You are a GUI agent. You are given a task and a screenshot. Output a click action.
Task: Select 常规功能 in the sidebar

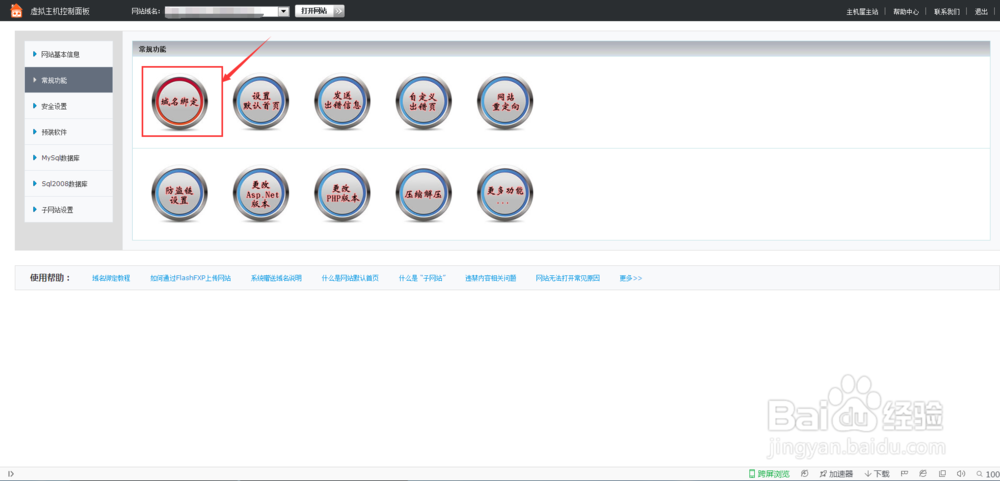click(69, 80)
